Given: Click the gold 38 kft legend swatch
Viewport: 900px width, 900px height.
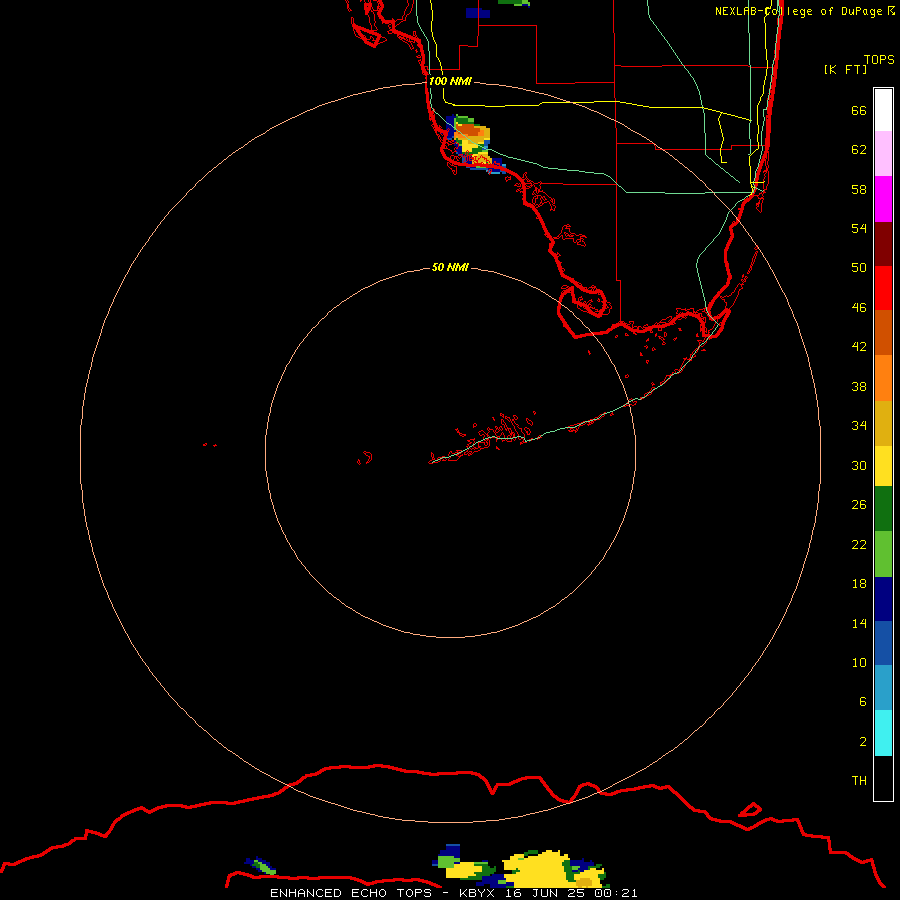Looking at the screenshot, I should click(x=883, y=423).
